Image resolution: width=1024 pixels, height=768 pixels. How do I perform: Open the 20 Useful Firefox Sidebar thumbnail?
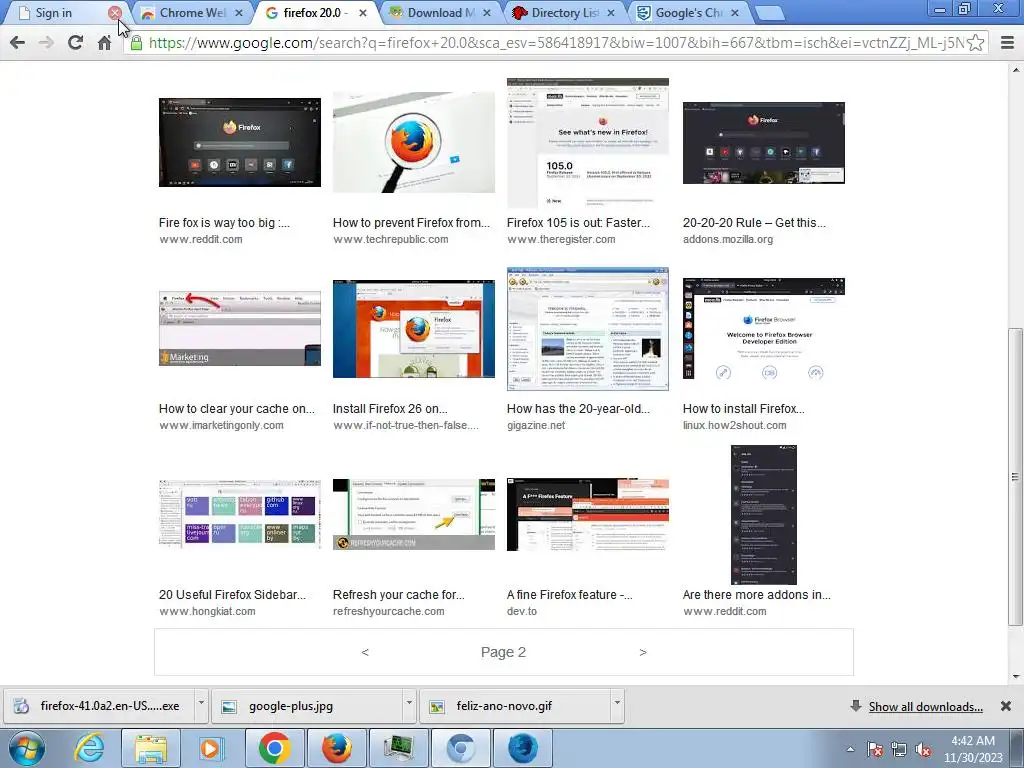point(240,515)
